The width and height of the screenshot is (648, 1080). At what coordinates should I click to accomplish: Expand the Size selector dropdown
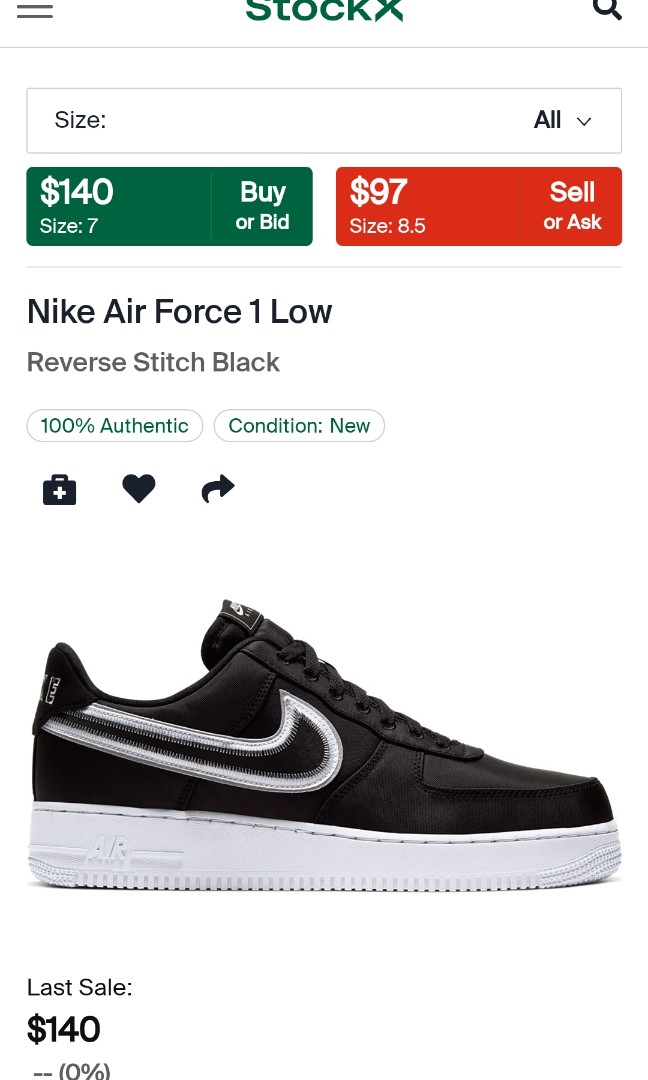(324, 120)
